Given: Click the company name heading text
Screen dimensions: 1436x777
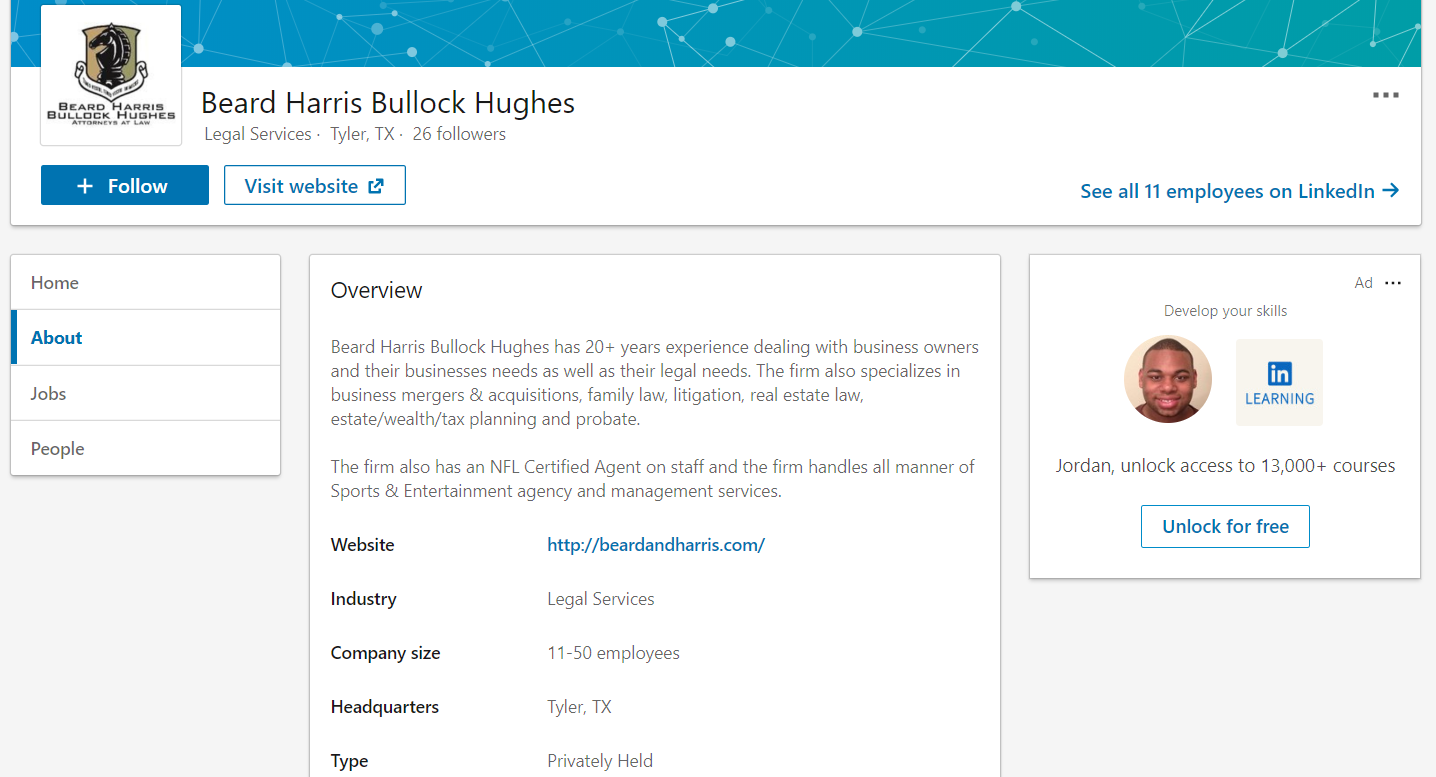Looking at the screenshot, I should click(x=388, y=103).
